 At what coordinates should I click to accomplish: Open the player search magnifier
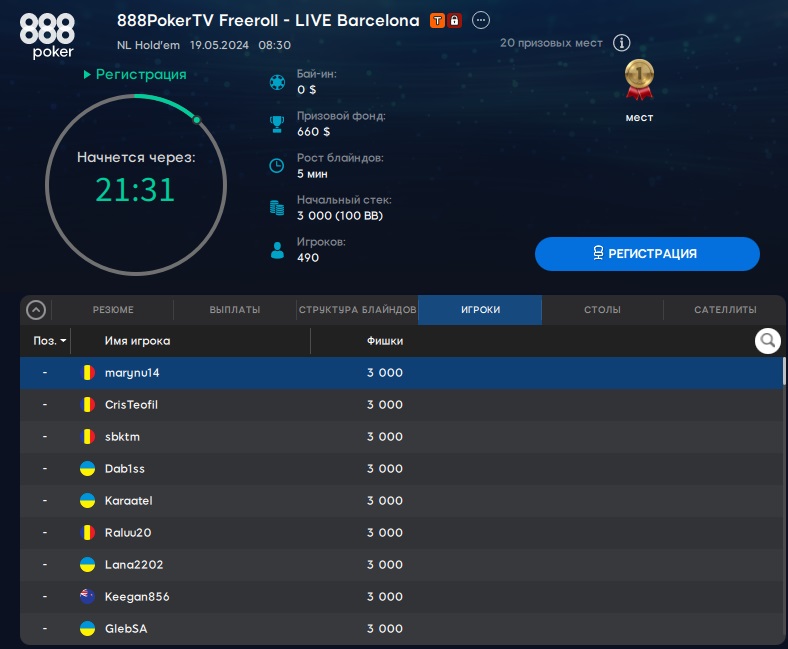click(767, 341)
